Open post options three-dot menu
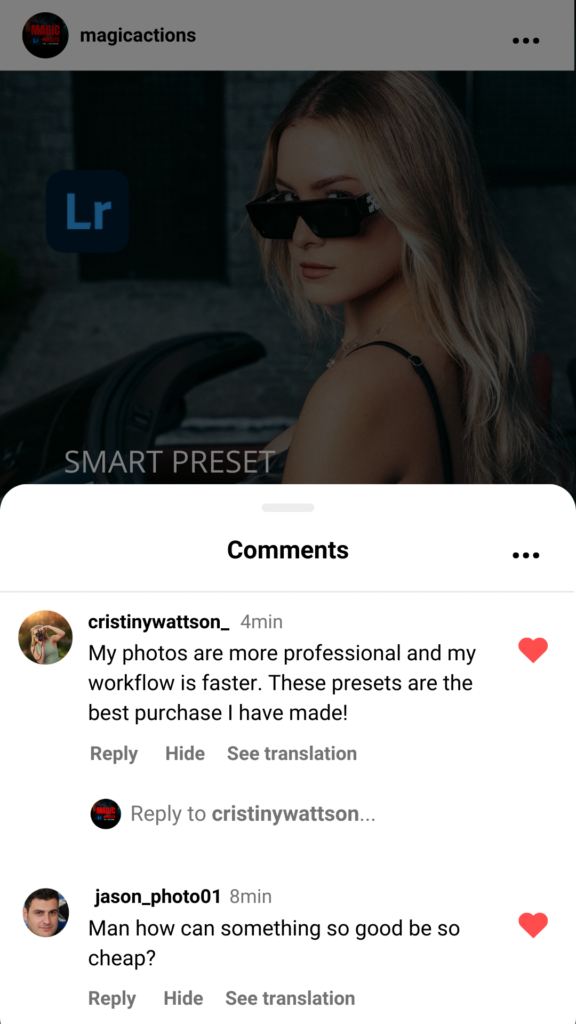The width and height of the screenshot is (576, 1024). (x=526, y=40)
